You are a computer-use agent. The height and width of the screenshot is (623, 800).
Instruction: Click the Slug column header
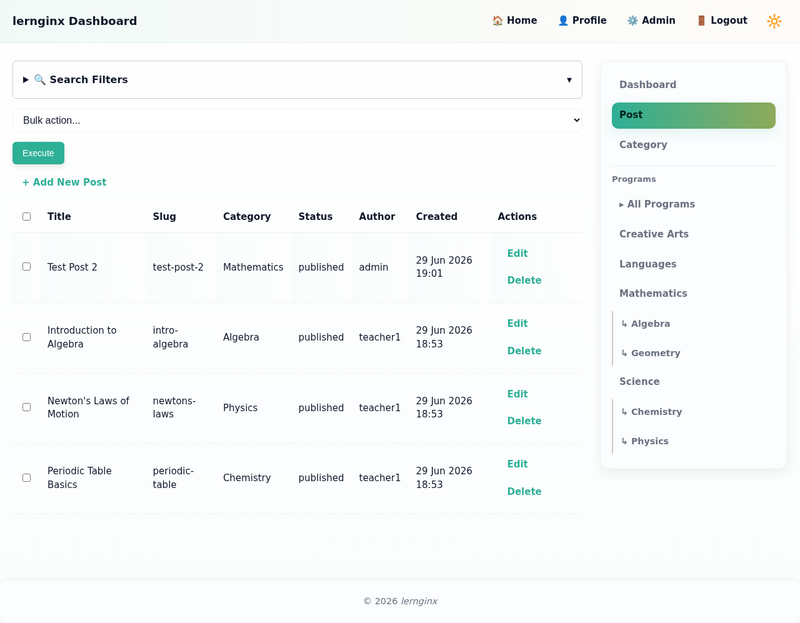pyautogui.click(x=164, y=216)
